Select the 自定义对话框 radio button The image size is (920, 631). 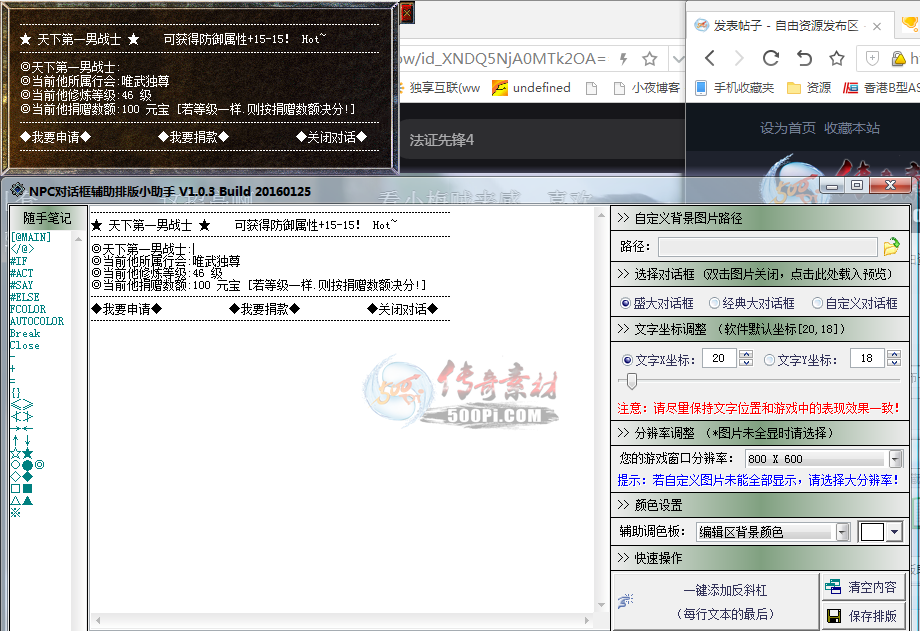tap(817, 303)
